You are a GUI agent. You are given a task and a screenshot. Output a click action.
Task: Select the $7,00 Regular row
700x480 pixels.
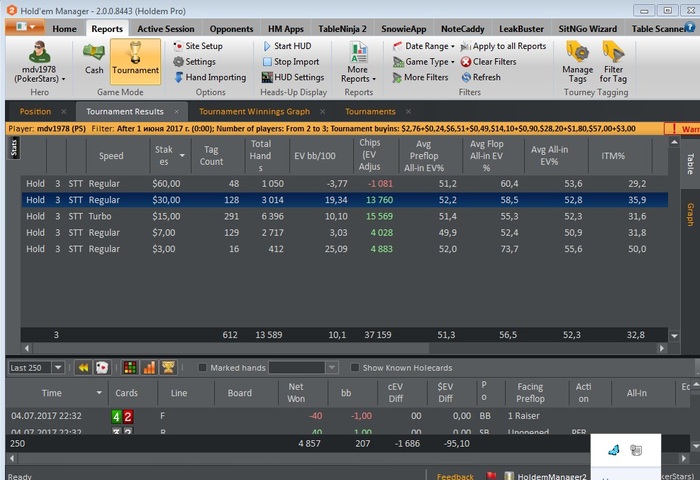point(345,233)
